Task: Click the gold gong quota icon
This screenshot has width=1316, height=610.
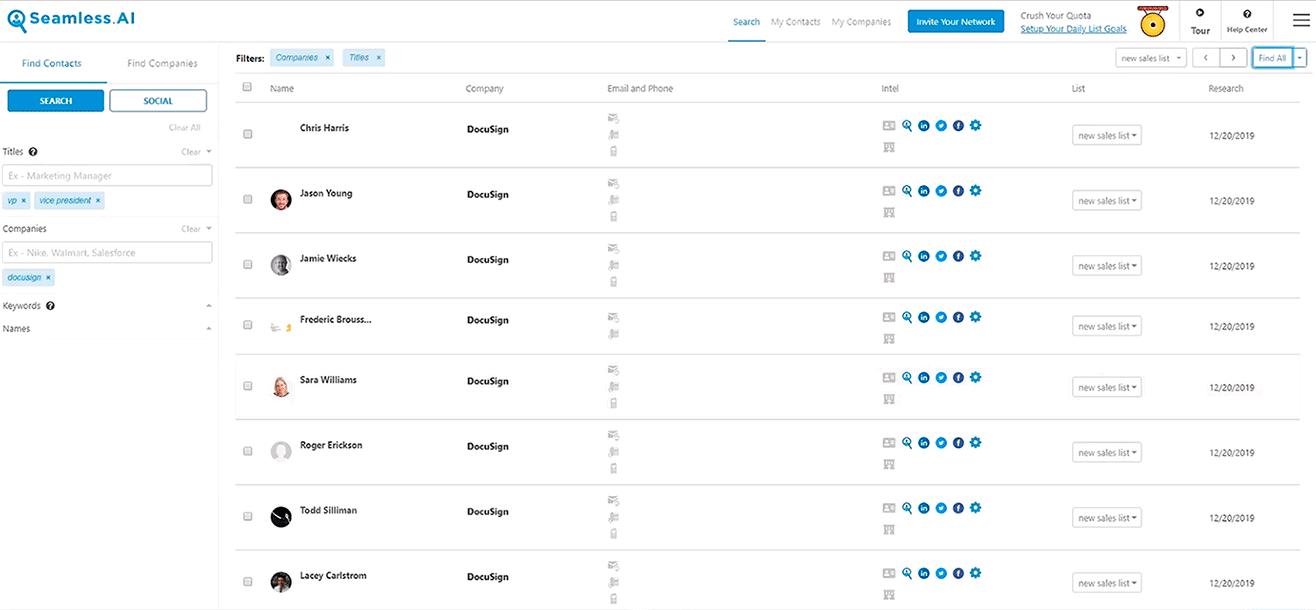Action: coord(1151,21)
